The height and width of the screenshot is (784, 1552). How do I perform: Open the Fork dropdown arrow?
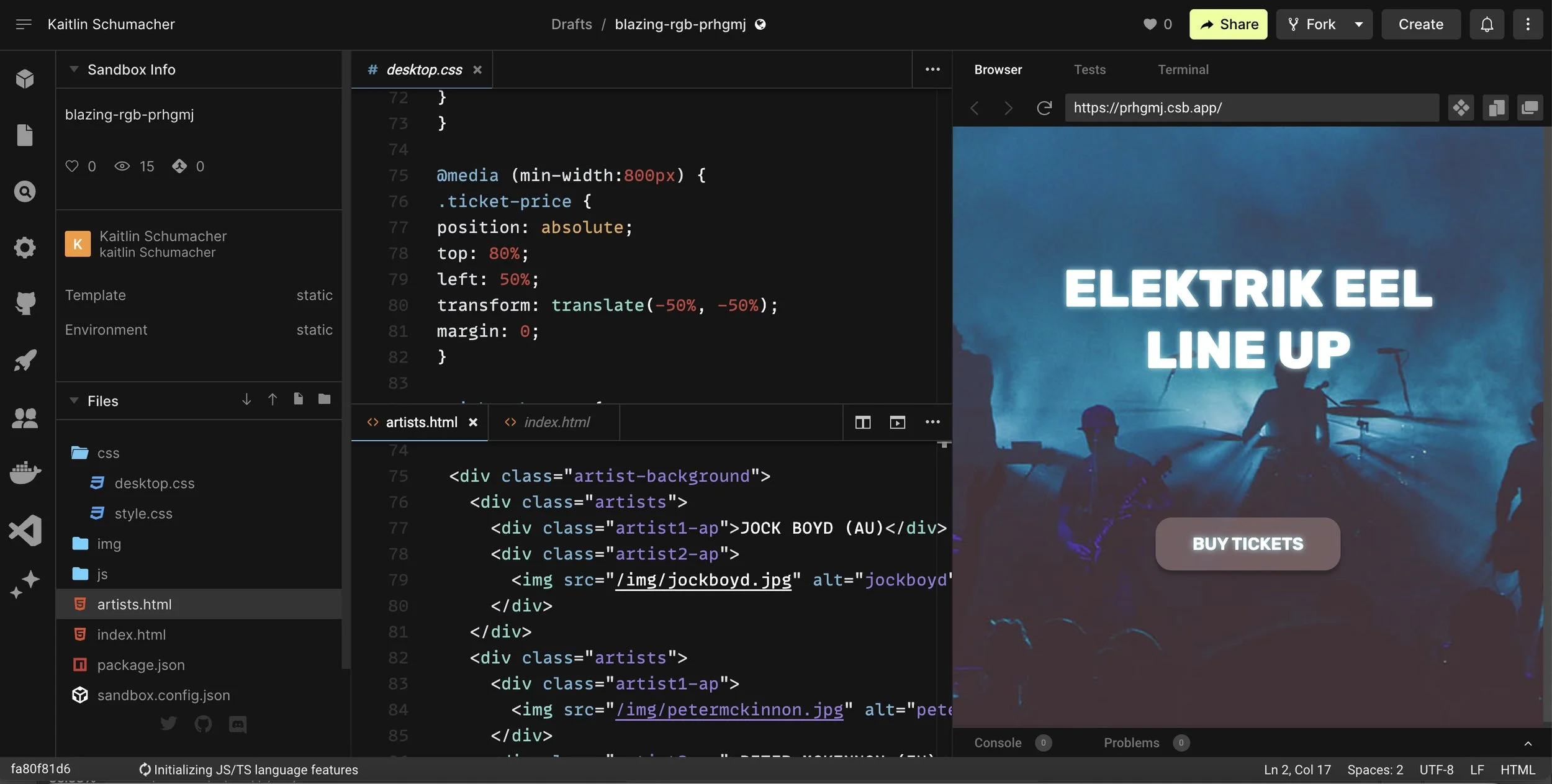click(x=1358, y=24)
